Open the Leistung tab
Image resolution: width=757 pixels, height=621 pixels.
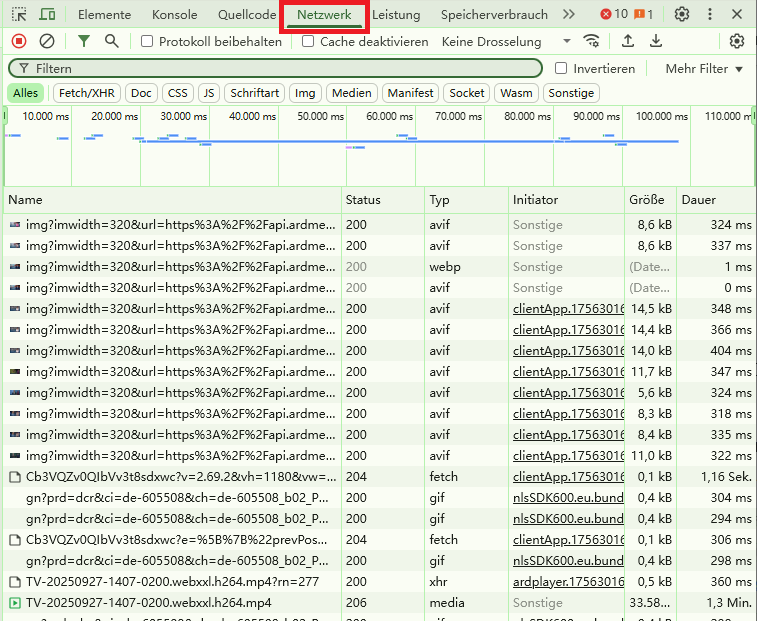(396, 15)
